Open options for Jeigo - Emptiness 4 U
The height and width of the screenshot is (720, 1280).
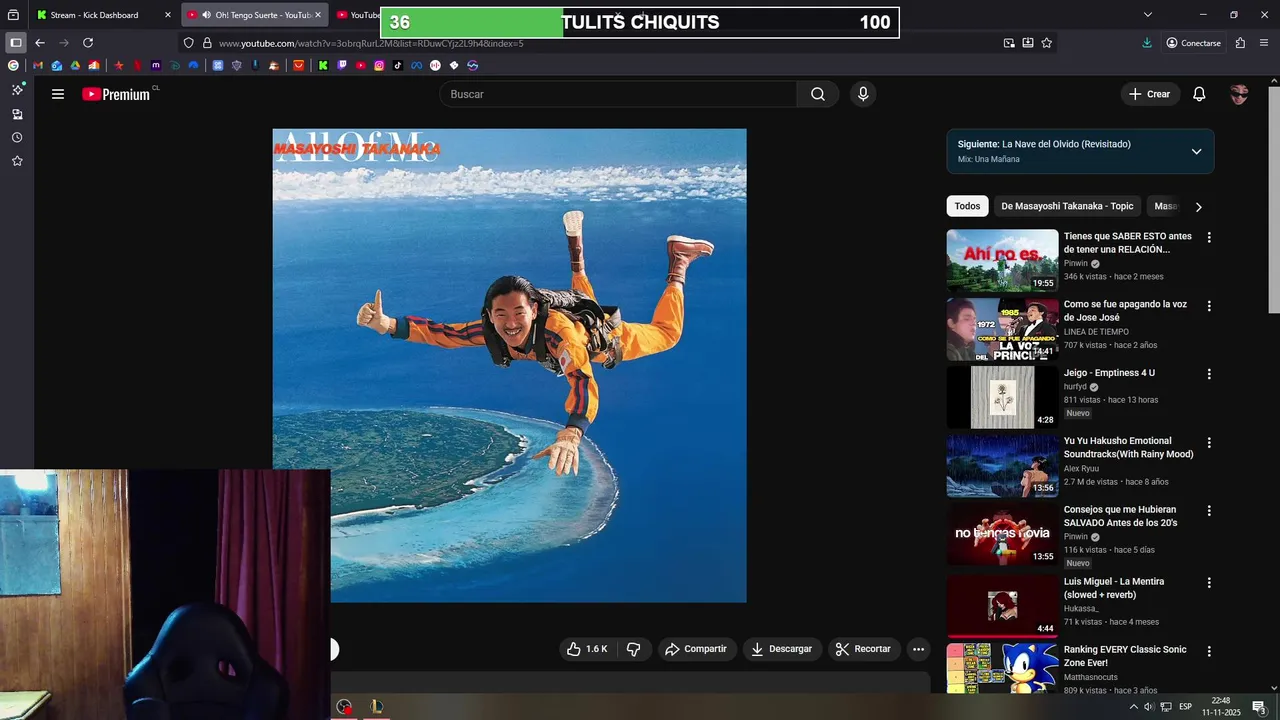click(1209, 374)
